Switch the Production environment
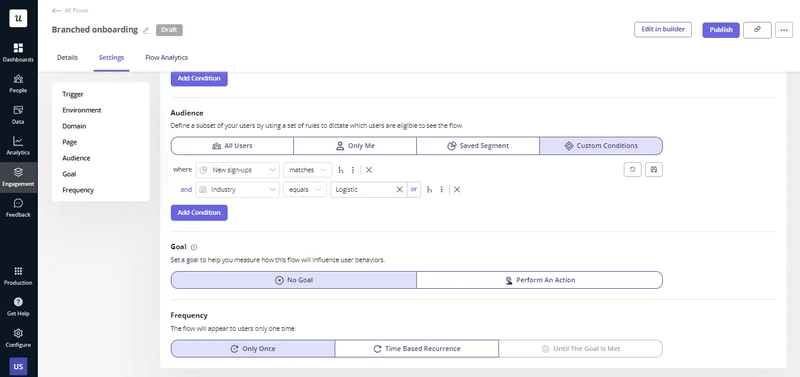 (18, 276)
